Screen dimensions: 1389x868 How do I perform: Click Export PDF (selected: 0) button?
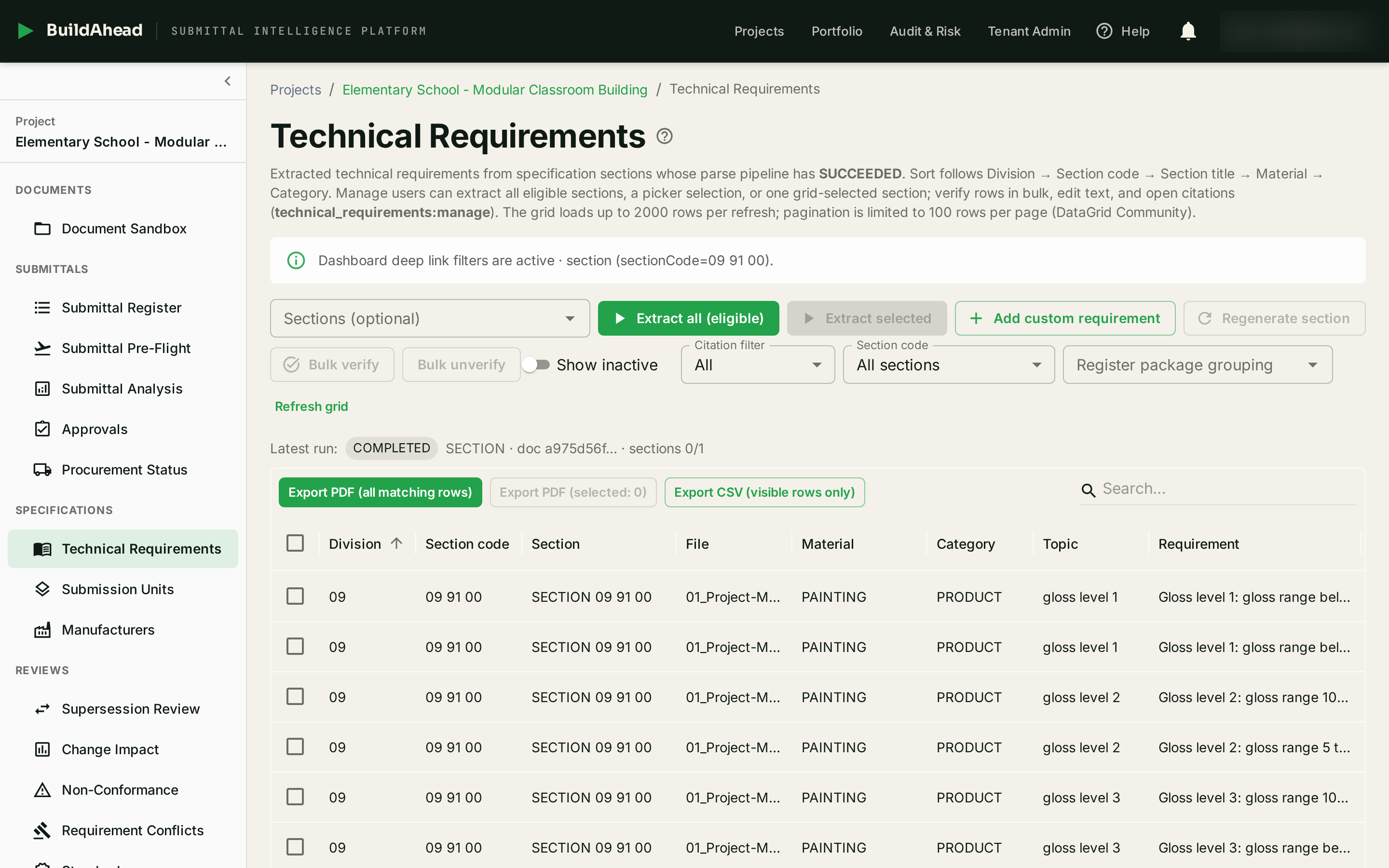573,492
